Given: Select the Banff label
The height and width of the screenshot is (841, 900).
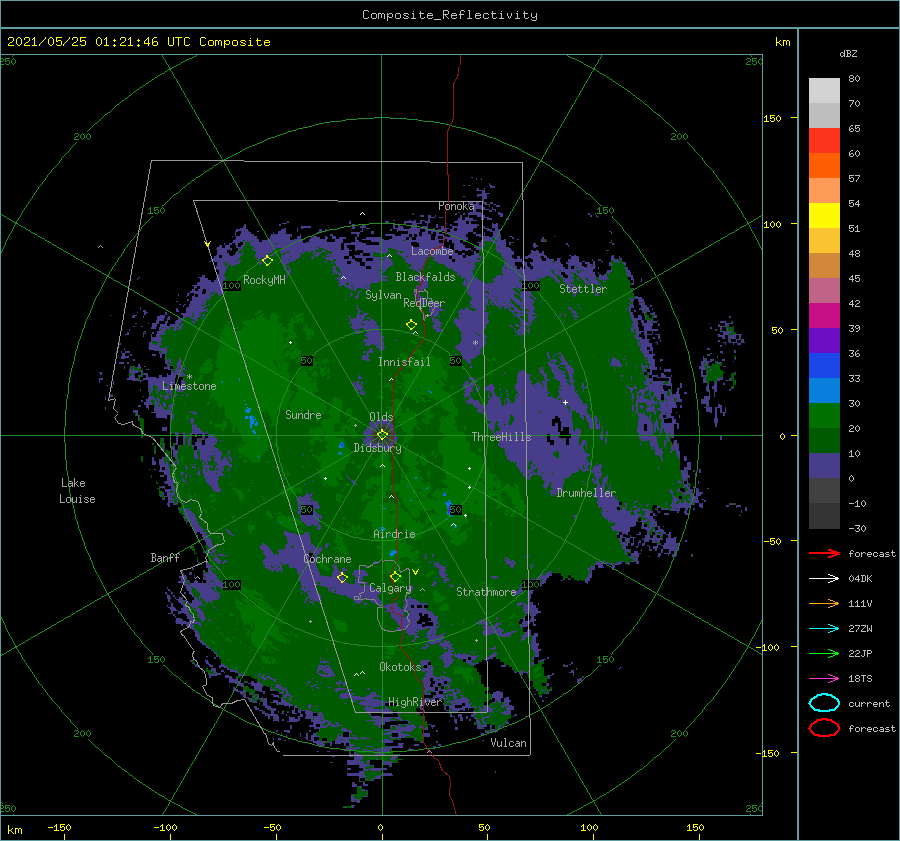Looking at the screenshot, I should click(165, 557).
